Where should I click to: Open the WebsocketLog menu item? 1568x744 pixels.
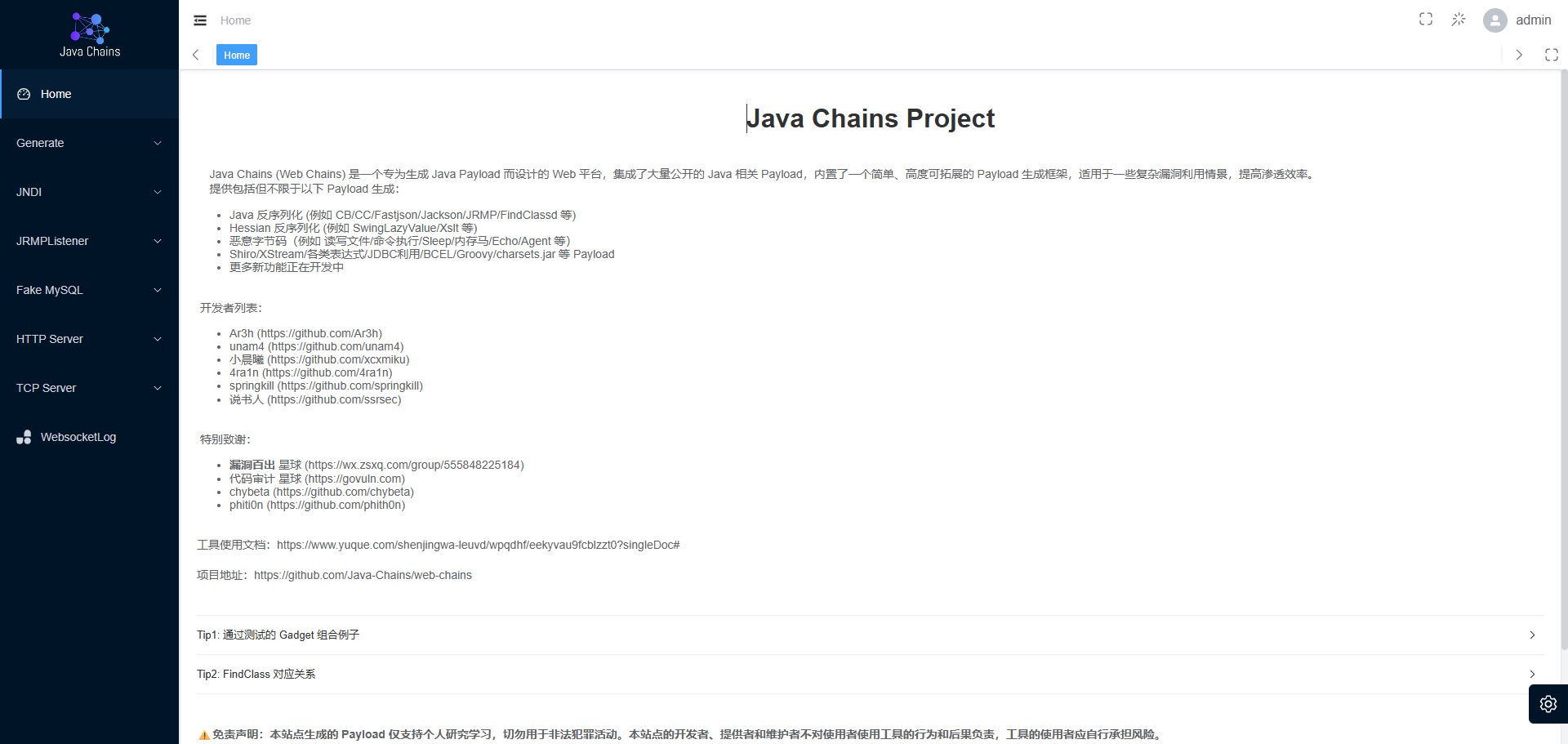[x=89, y=437]
